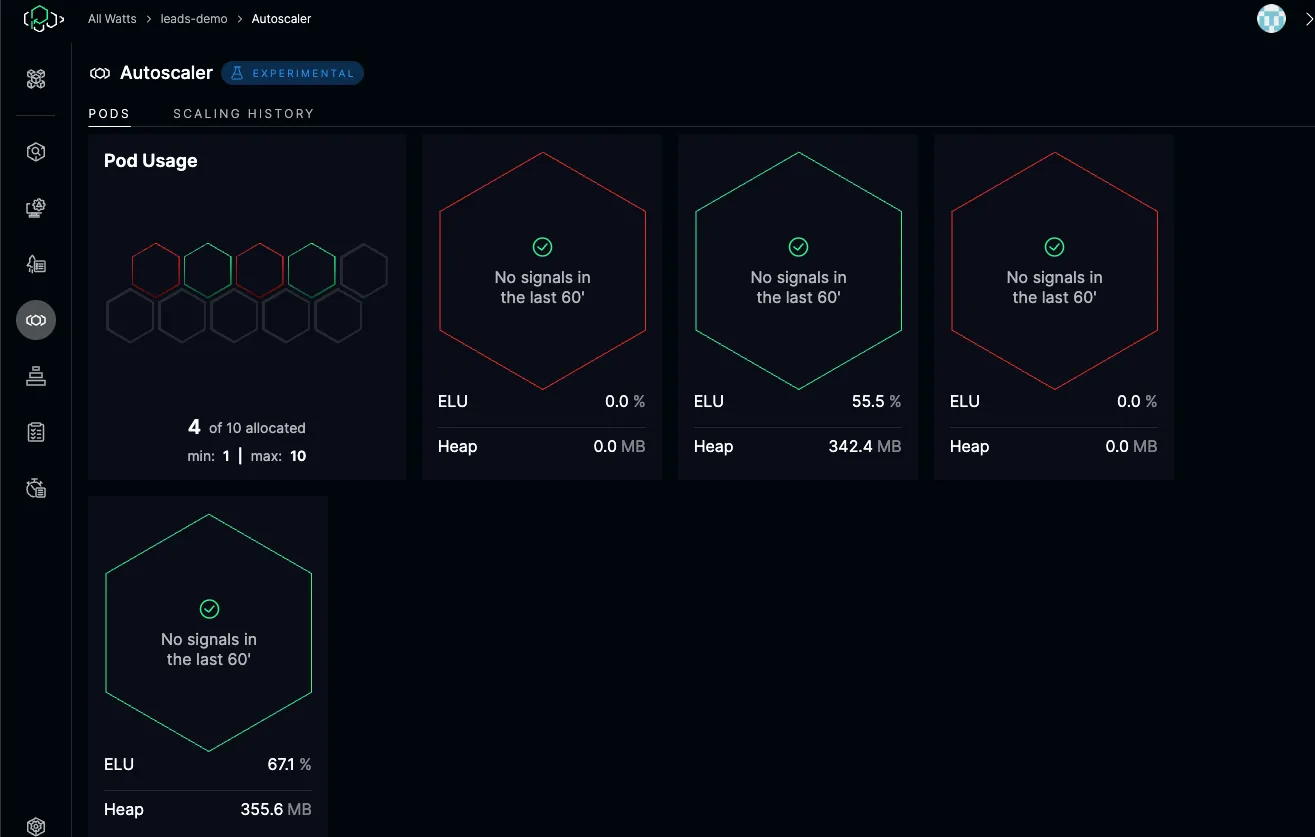The image size is (1315, 837).
Task: Switch to the Scaling History tab
Action: [243, 114]
